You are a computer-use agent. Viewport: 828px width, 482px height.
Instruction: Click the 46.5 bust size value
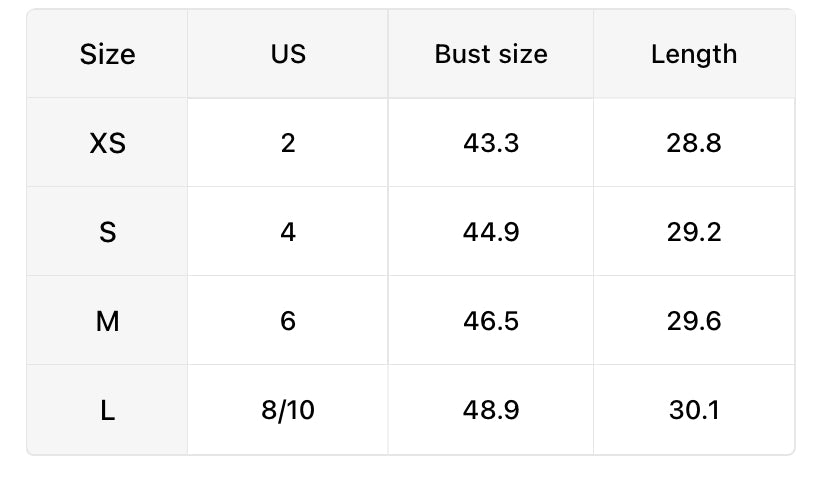(x=491, y=321)
